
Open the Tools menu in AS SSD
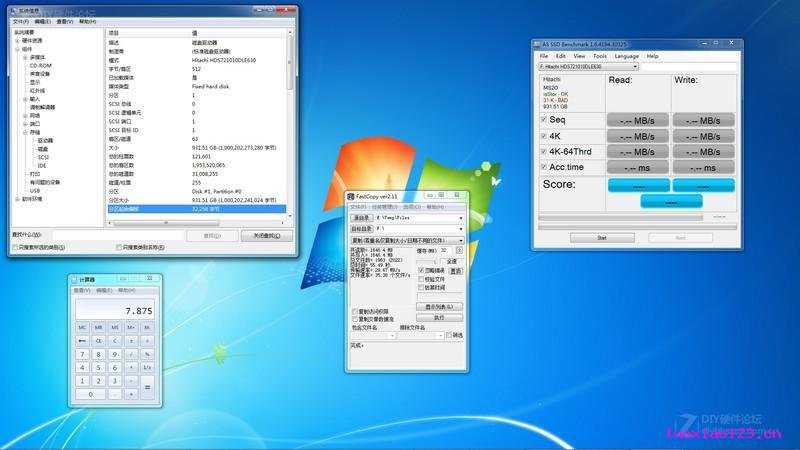(600, 56)
